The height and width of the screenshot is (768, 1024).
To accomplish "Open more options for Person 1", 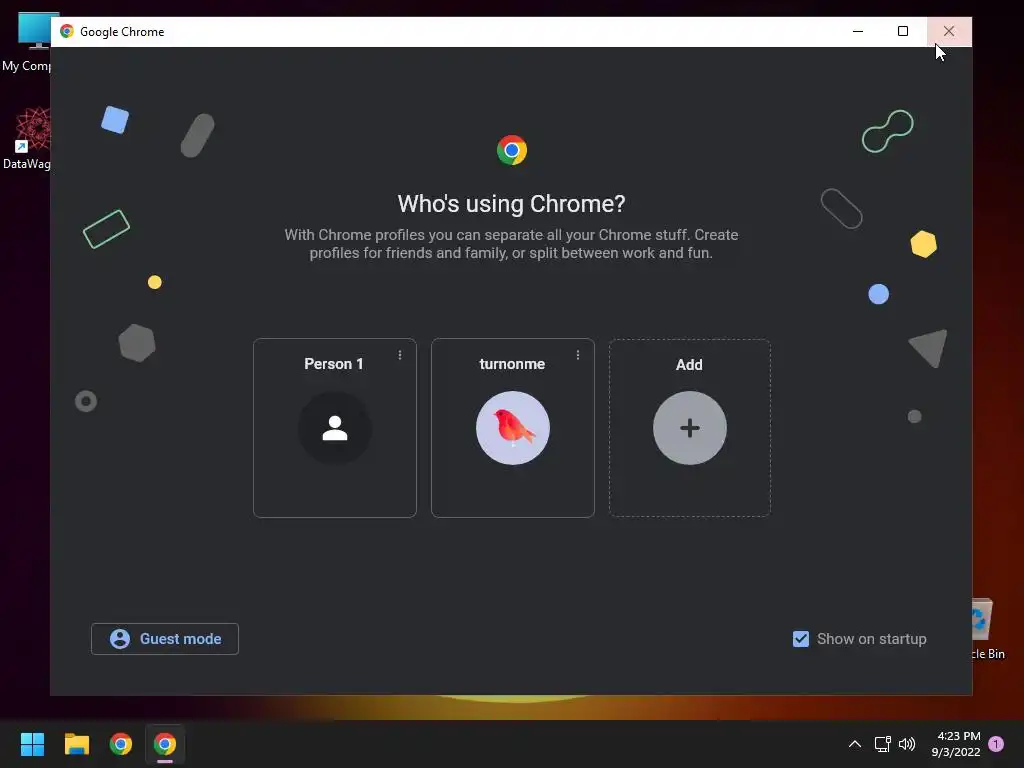I will pyautogui.click(x=400, y=355).
